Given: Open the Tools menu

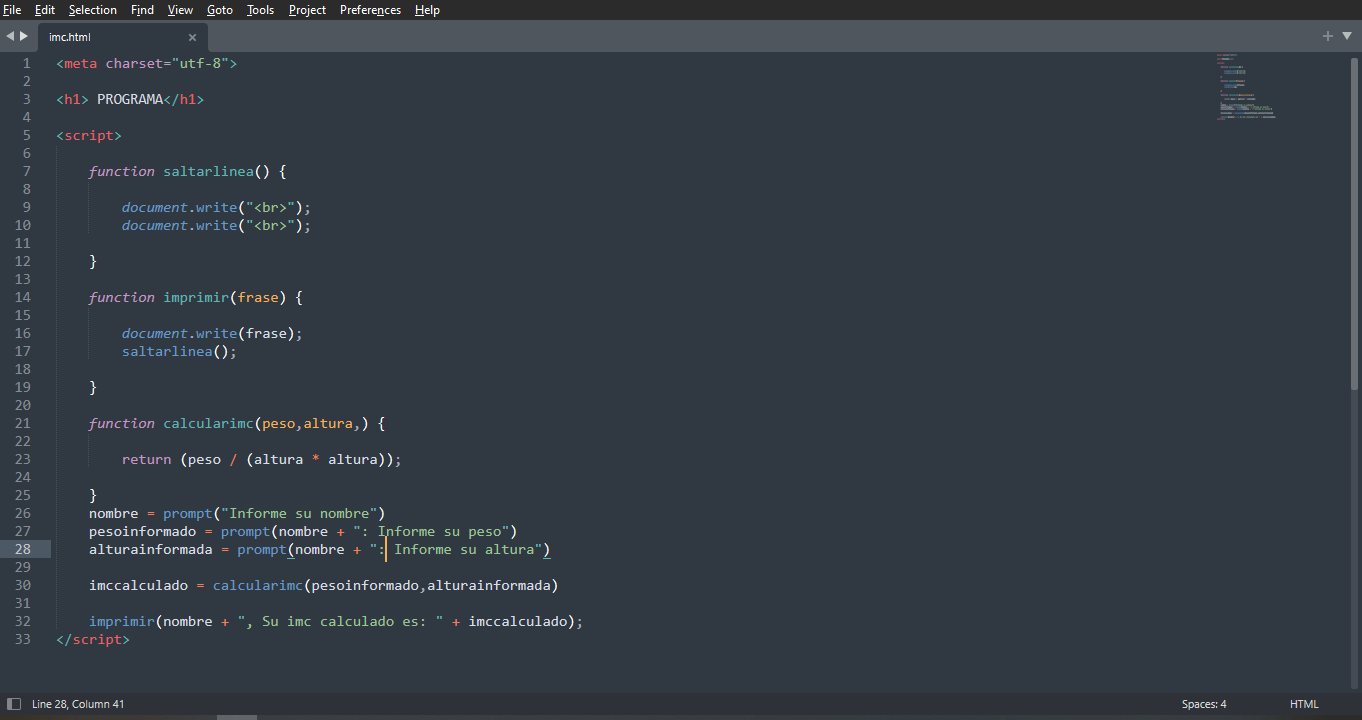Looking at the screenshot, I should (x=260, y=10).
